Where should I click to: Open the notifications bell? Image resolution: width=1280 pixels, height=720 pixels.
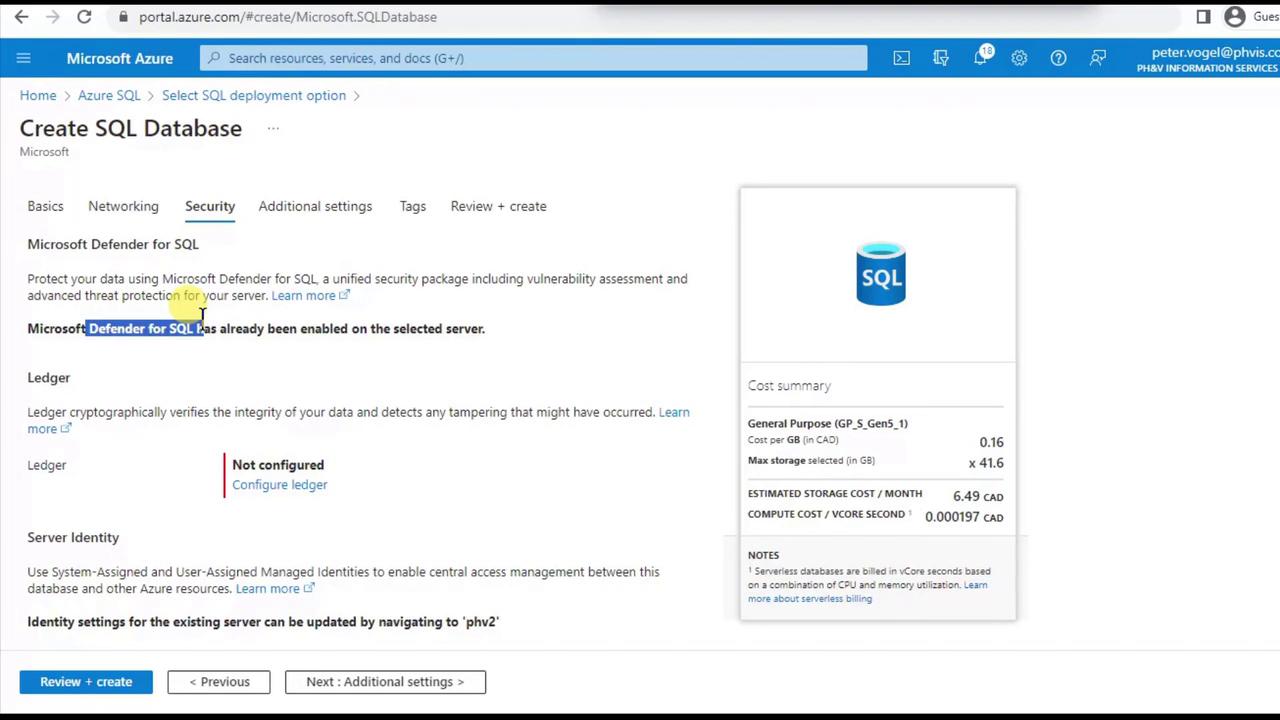[981, 58]
